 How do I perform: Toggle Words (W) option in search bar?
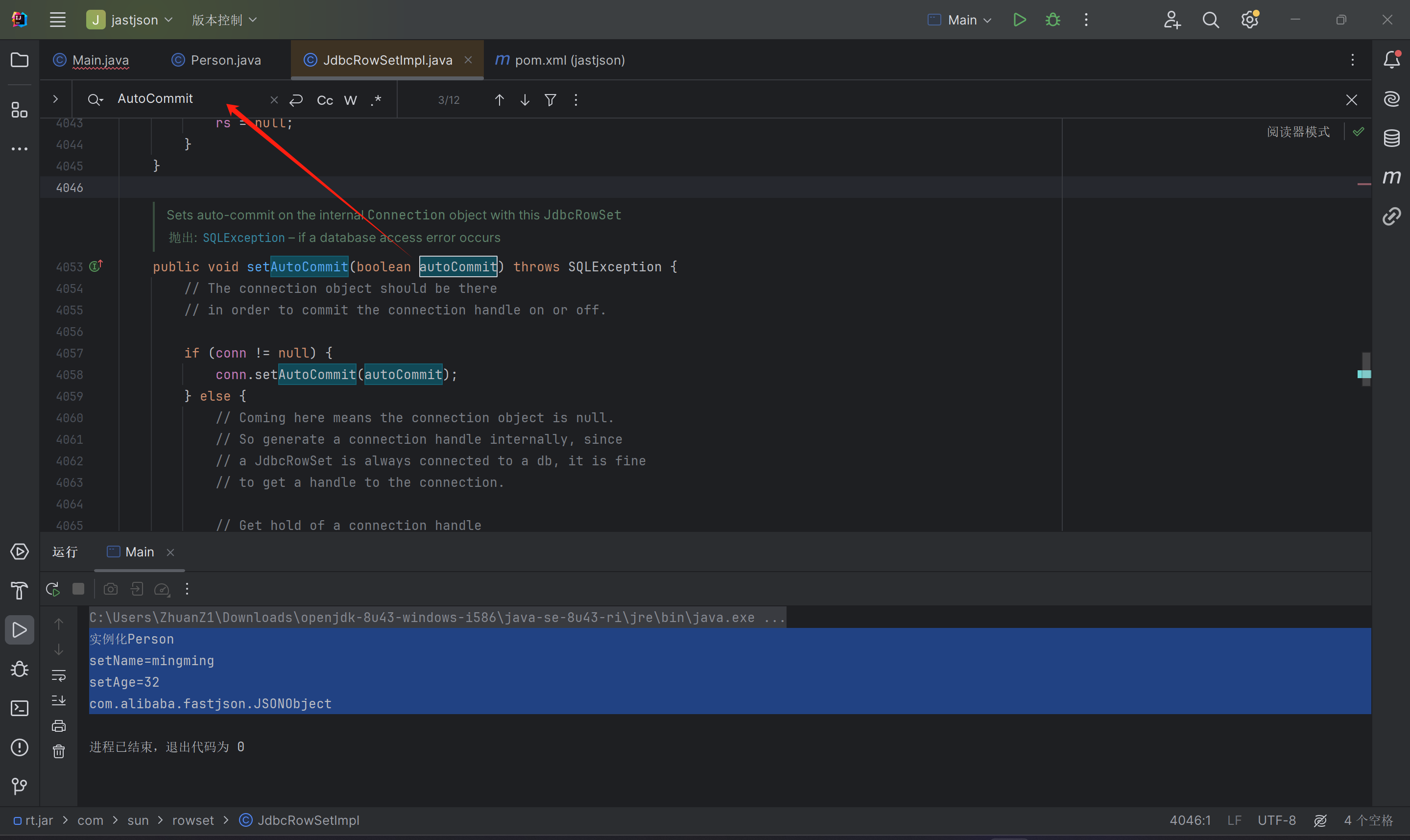click(x=350, y=100)
